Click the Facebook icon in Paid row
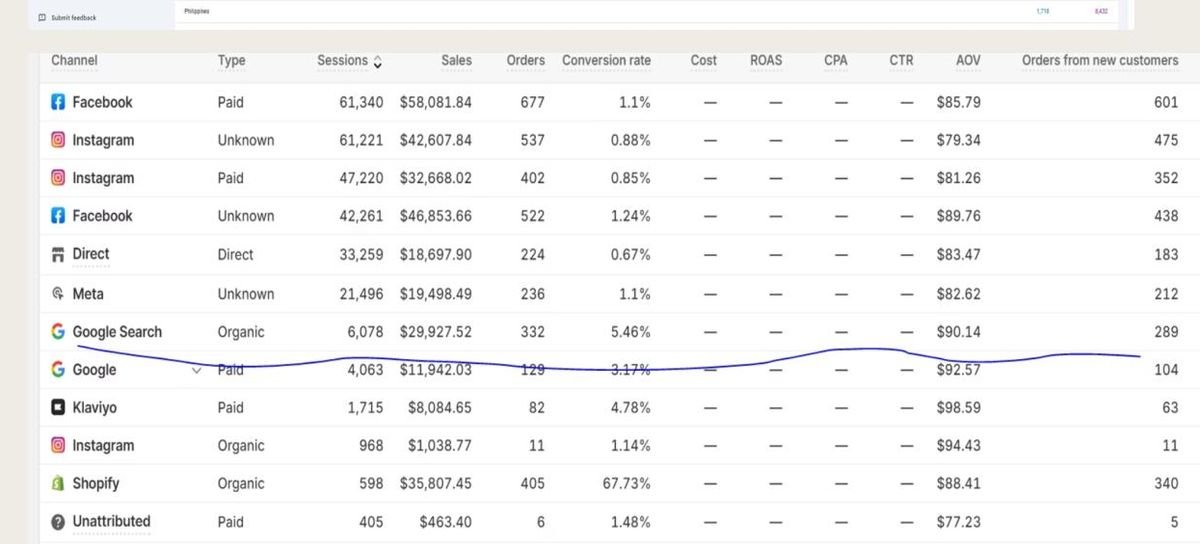The image size is (1200, 544). coord(58,102)
